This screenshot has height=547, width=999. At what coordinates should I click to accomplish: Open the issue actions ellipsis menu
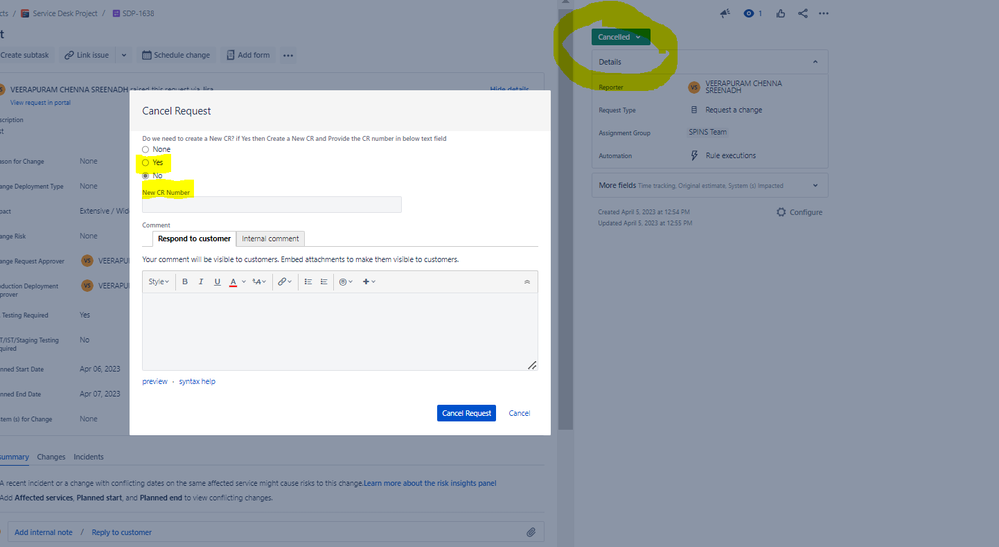point(824,13)
